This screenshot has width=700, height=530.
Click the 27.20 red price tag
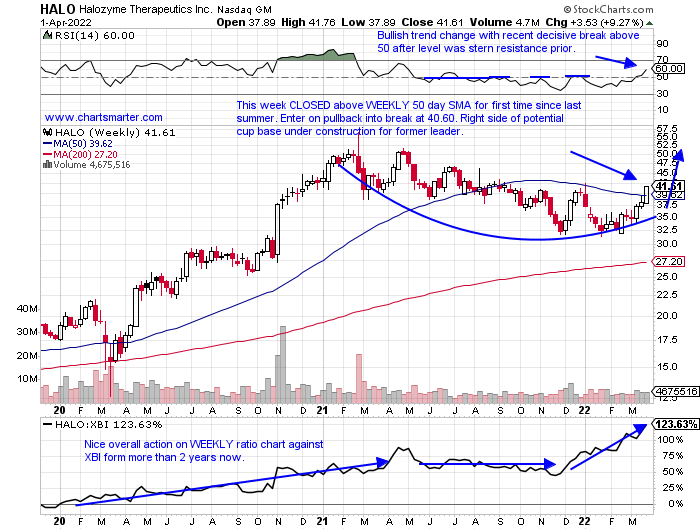coord(668,261)
